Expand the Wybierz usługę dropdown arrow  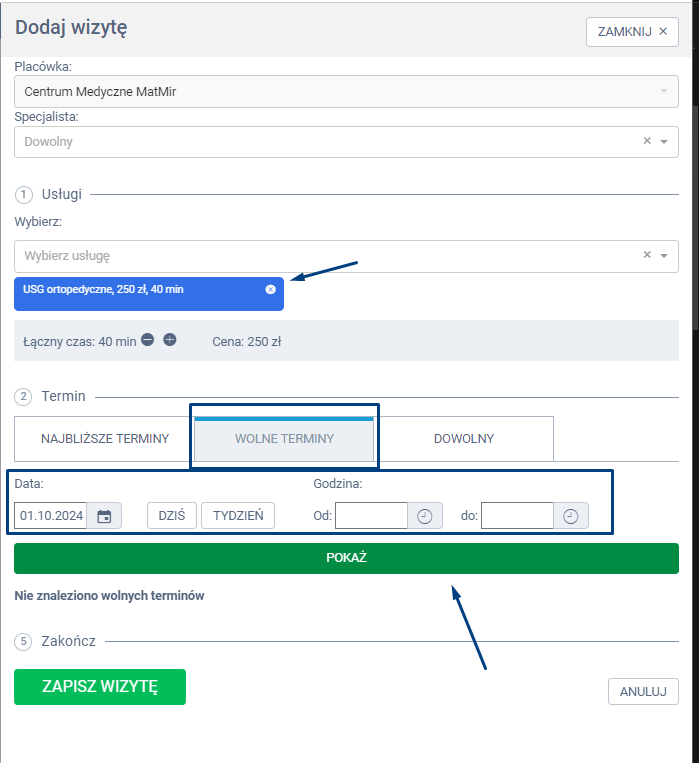click(664, 256)
